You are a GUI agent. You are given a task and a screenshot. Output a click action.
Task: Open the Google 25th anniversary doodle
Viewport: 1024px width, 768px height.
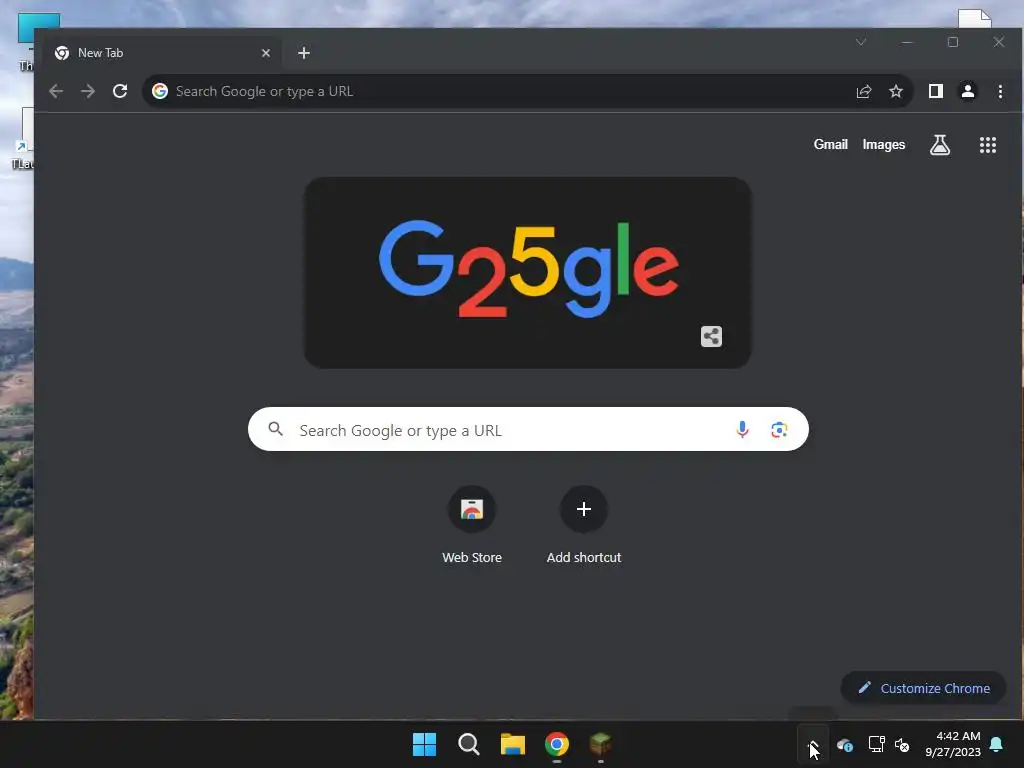click(x=528, y=272)
